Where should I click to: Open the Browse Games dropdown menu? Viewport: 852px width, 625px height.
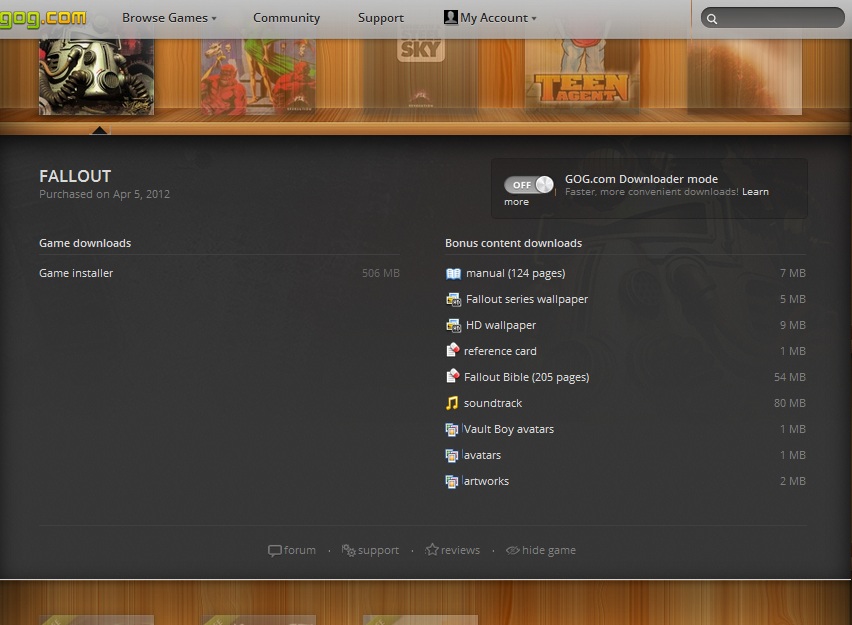[169, 18]
